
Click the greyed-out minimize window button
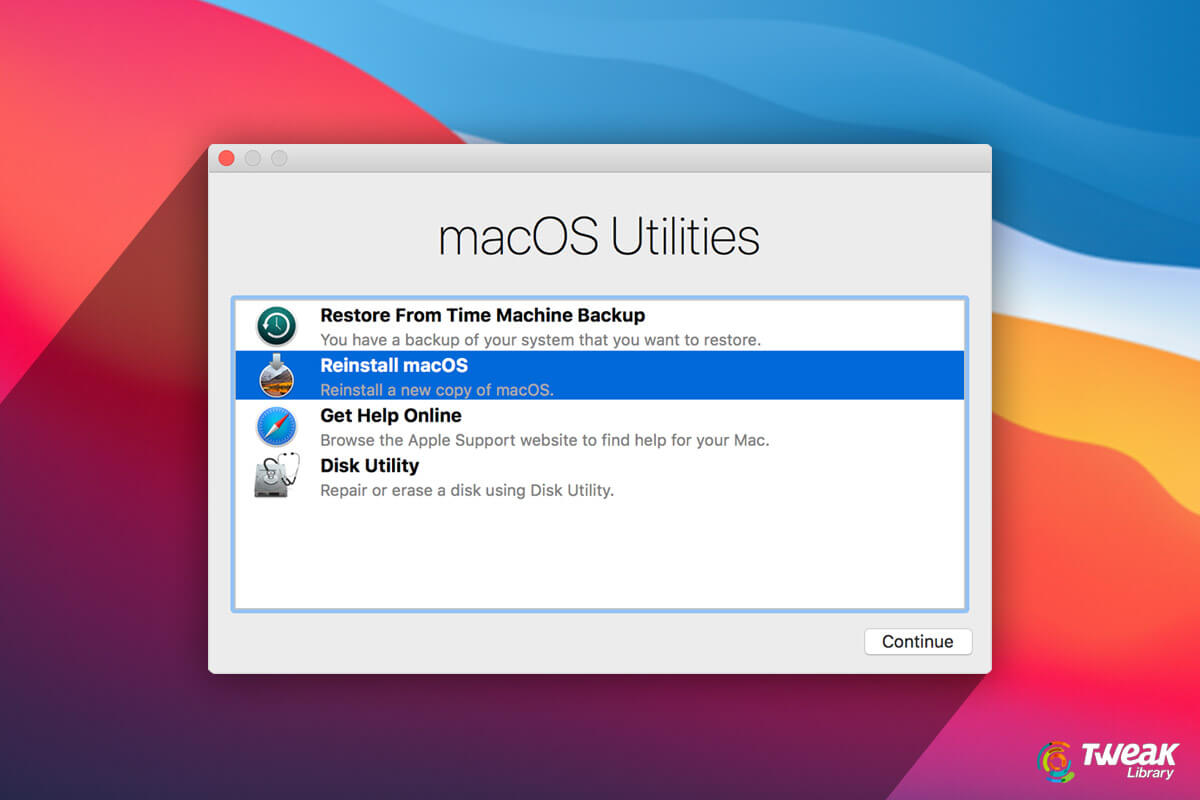point(253,158)
